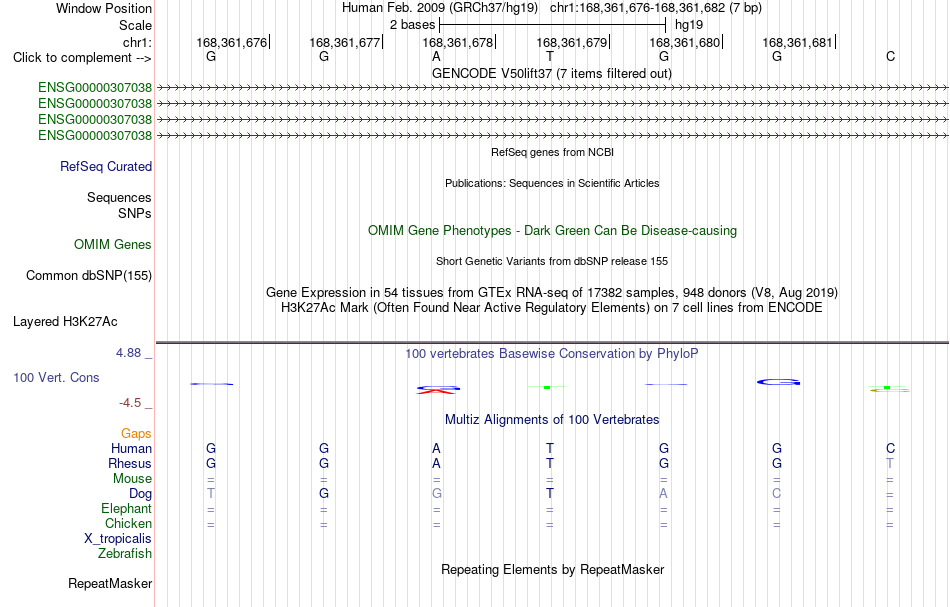Select the Rhesus species row label
The height and width of the screenshot is (607, 950).
tap(130, 463)
